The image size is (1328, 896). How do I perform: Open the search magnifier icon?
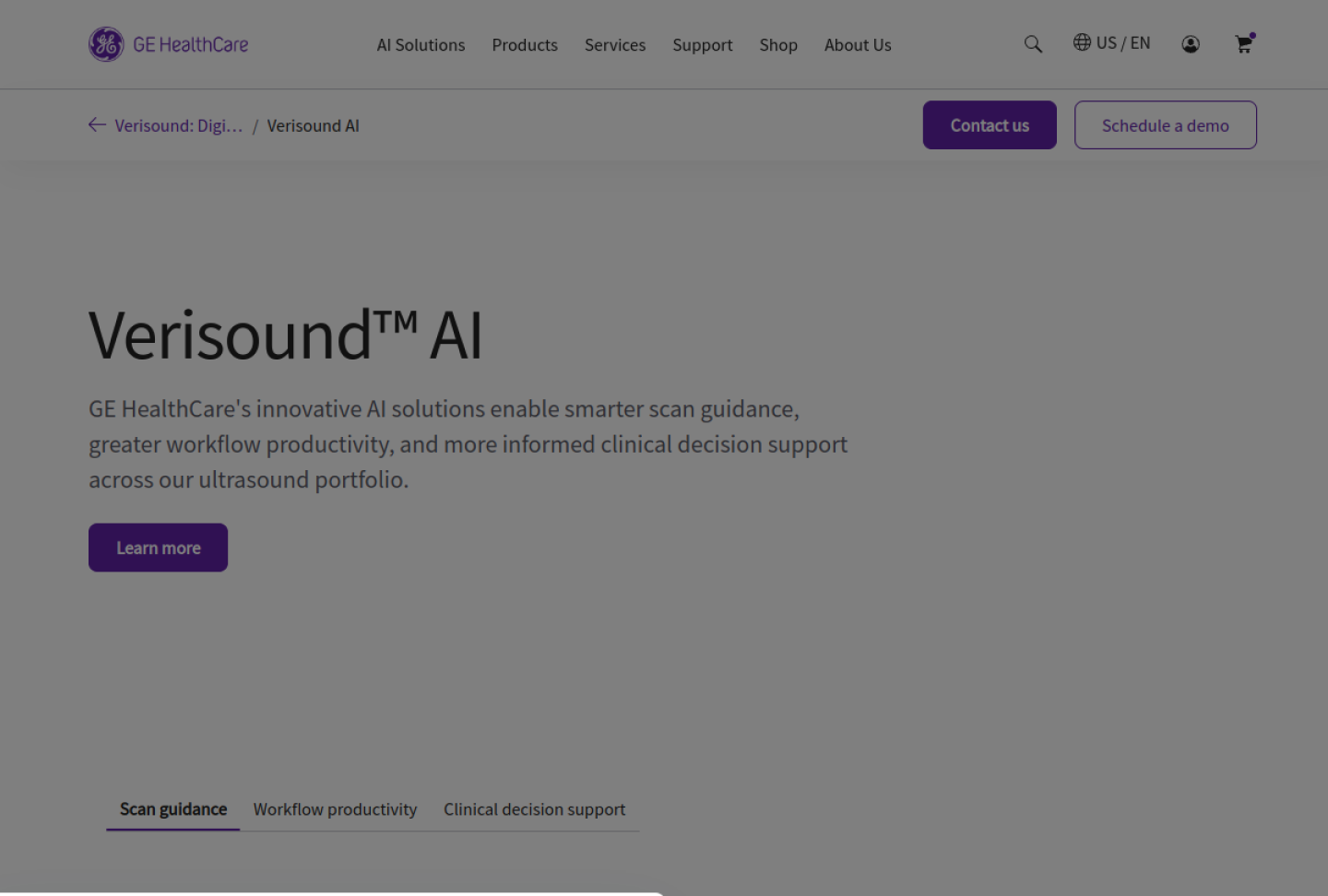[x=1033, y=44]
